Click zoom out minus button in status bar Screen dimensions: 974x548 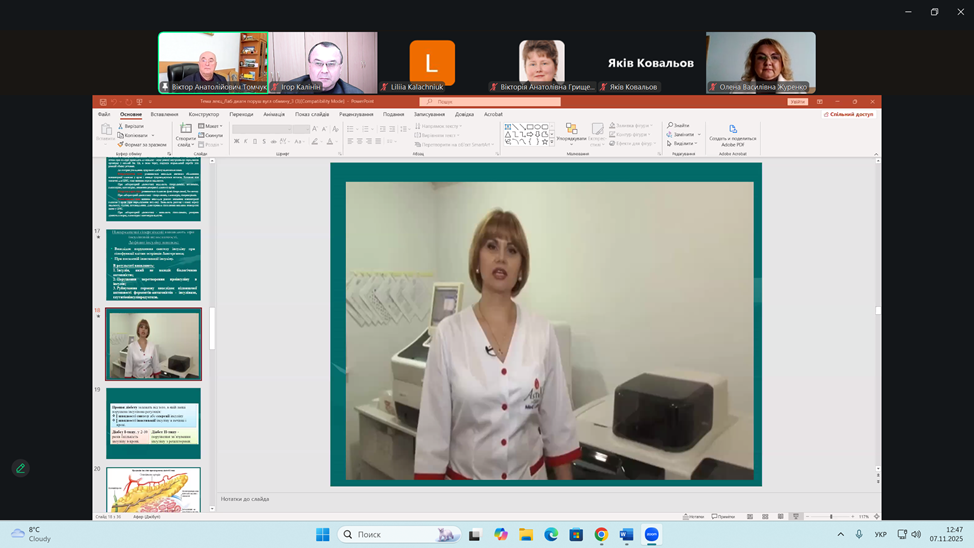pos(808,516)
